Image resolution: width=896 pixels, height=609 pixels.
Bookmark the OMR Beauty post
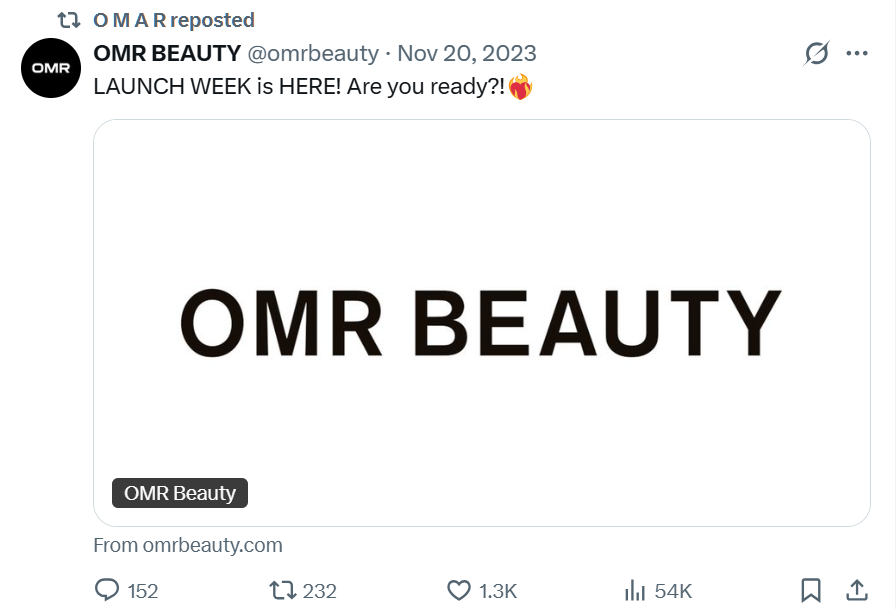[811, 590]
